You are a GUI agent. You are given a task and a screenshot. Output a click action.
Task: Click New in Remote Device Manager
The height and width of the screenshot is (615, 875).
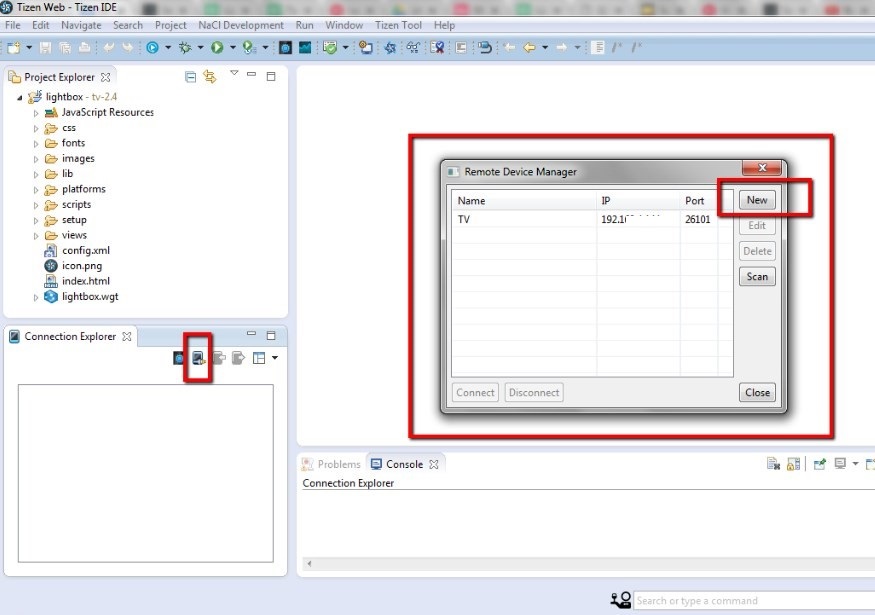point(757,200)
